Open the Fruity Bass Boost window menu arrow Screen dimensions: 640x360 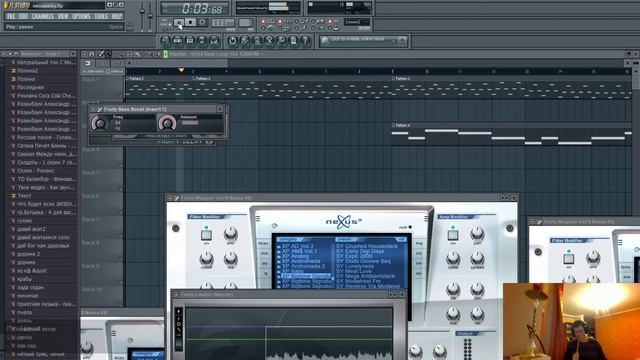(x=93, y=109)
